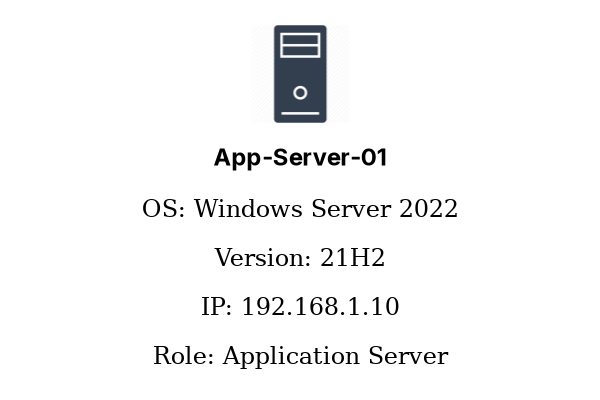This screenshot has width=600, height=400.
Task: Click the Version: 21H2 text
Action: tap(300, 258)
